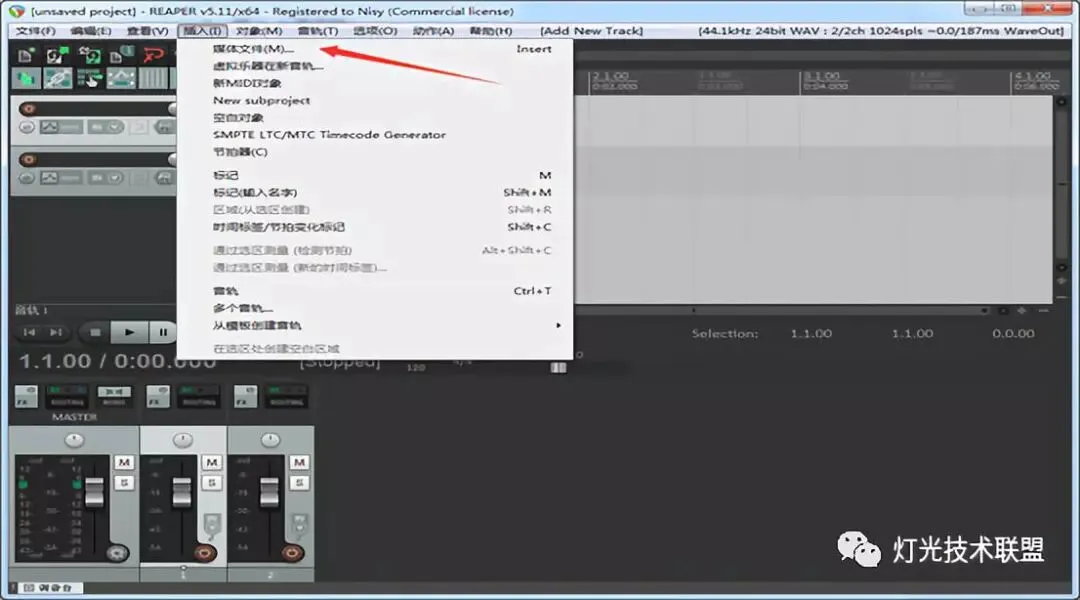Click the Save Project toolbar icon
Screen dimensions: 1080x600
(x=90, y=54)
